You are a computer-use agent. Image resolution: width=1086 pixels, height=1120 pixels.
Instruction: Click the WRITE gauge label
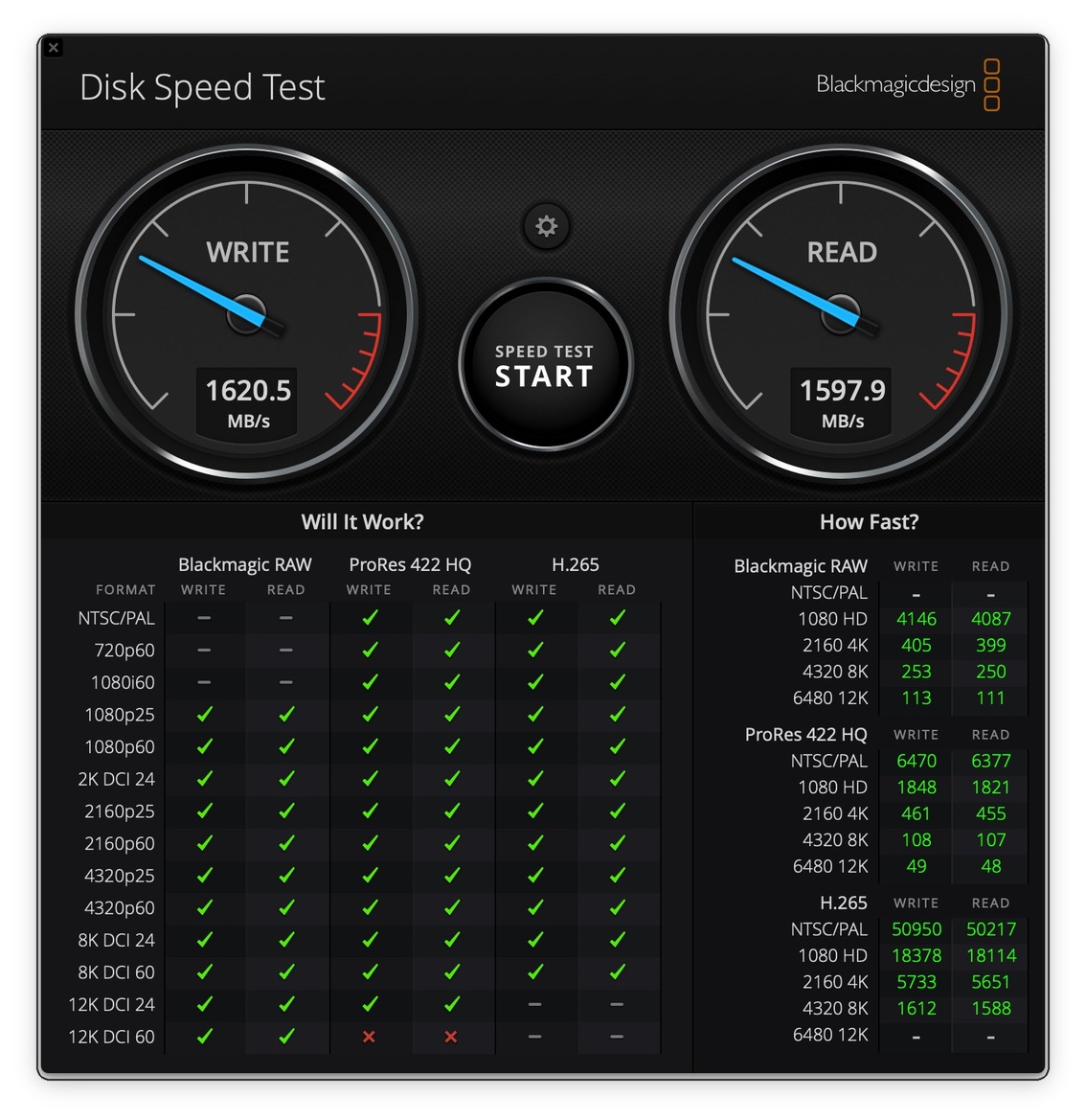248,252
